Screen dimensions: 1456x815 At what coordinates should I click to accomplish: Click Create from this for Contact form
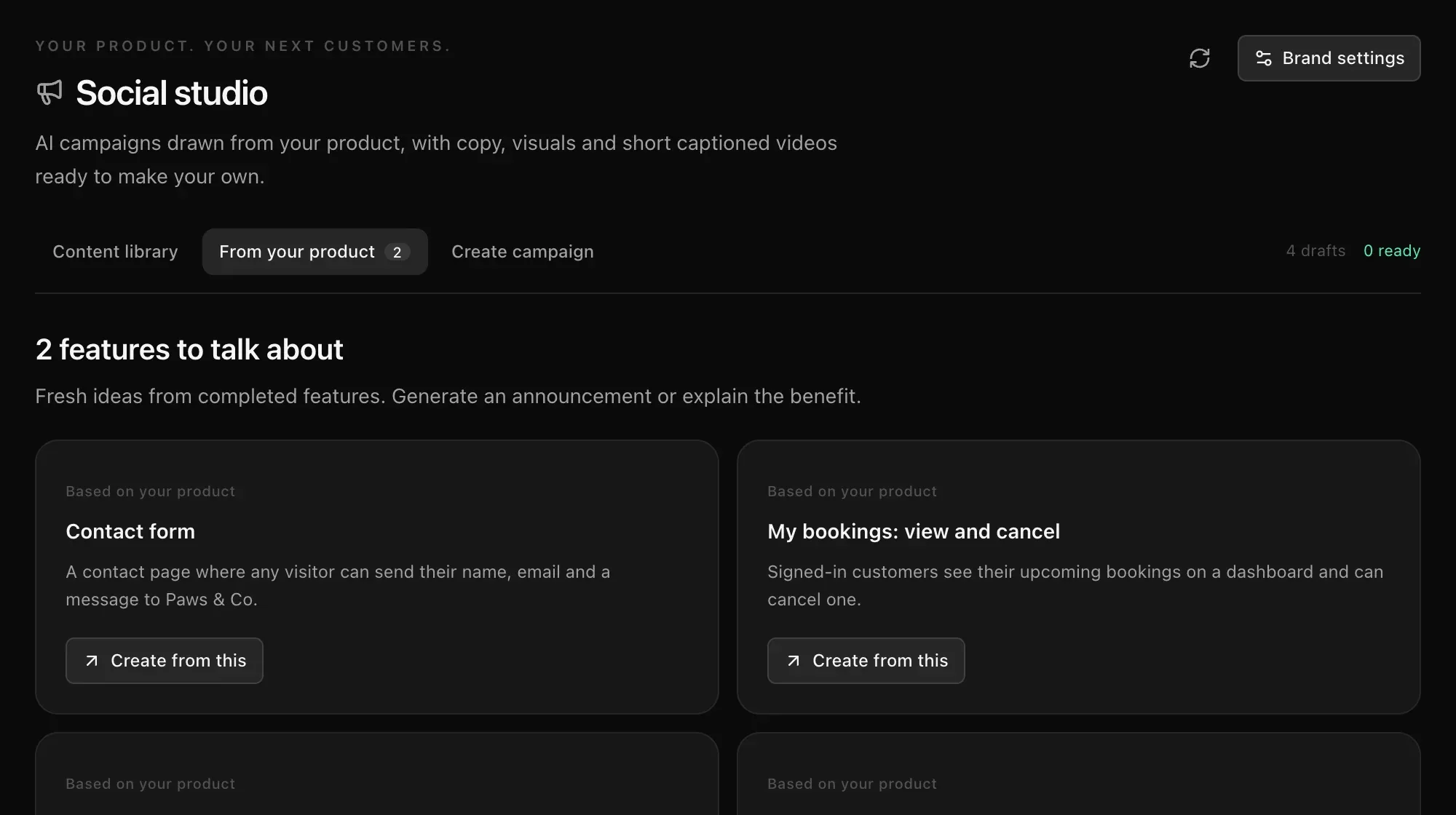[164, 661]
